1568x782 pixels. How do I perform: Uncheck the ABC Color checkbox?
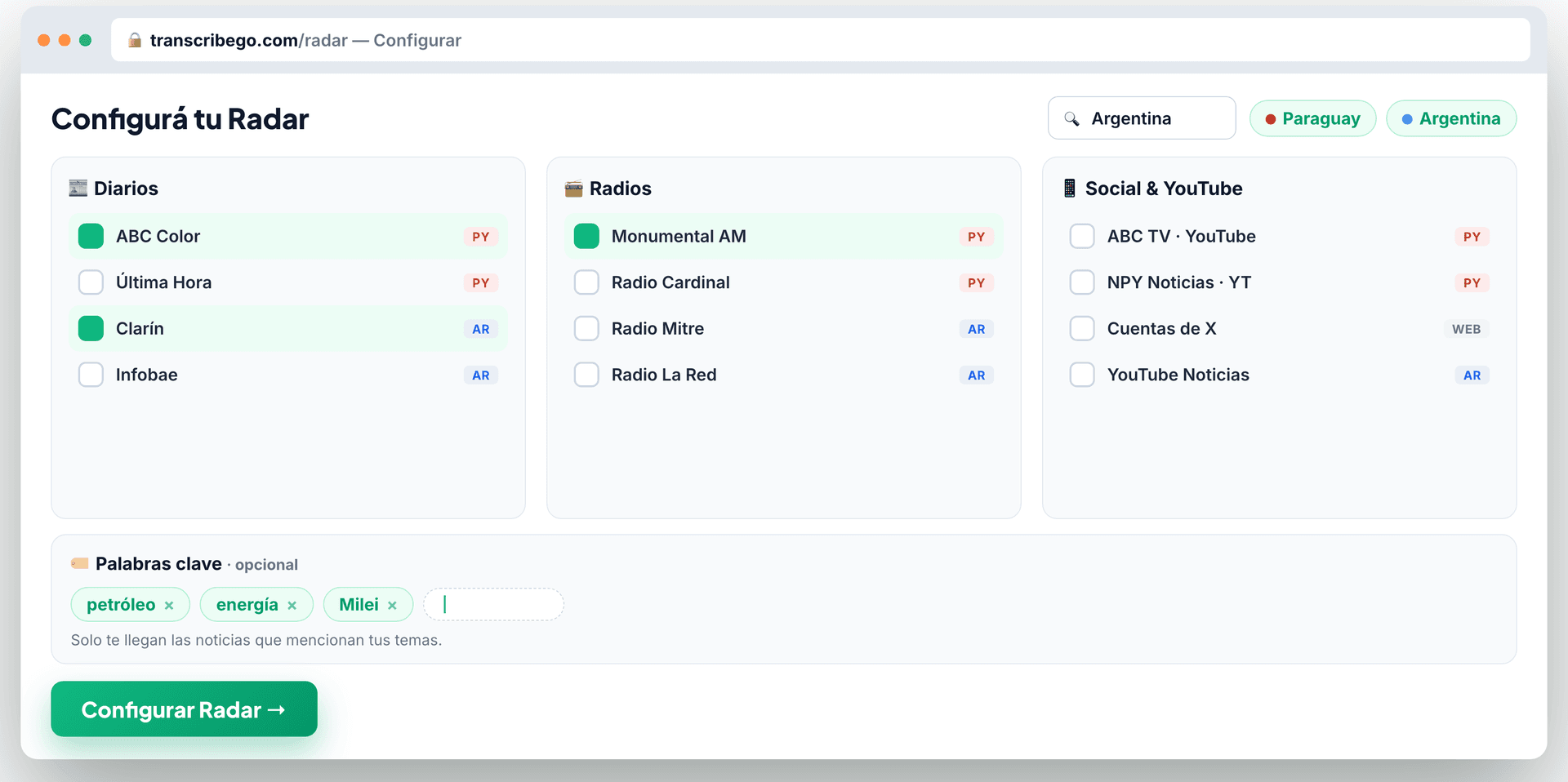click(91, 236)
